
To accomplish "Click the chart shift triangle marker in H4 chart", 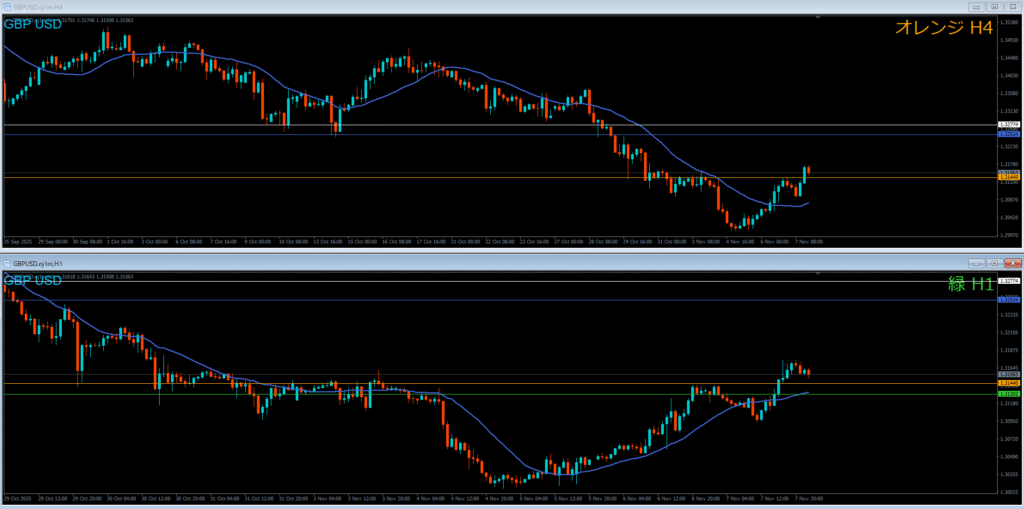I will tap(818, 17).
